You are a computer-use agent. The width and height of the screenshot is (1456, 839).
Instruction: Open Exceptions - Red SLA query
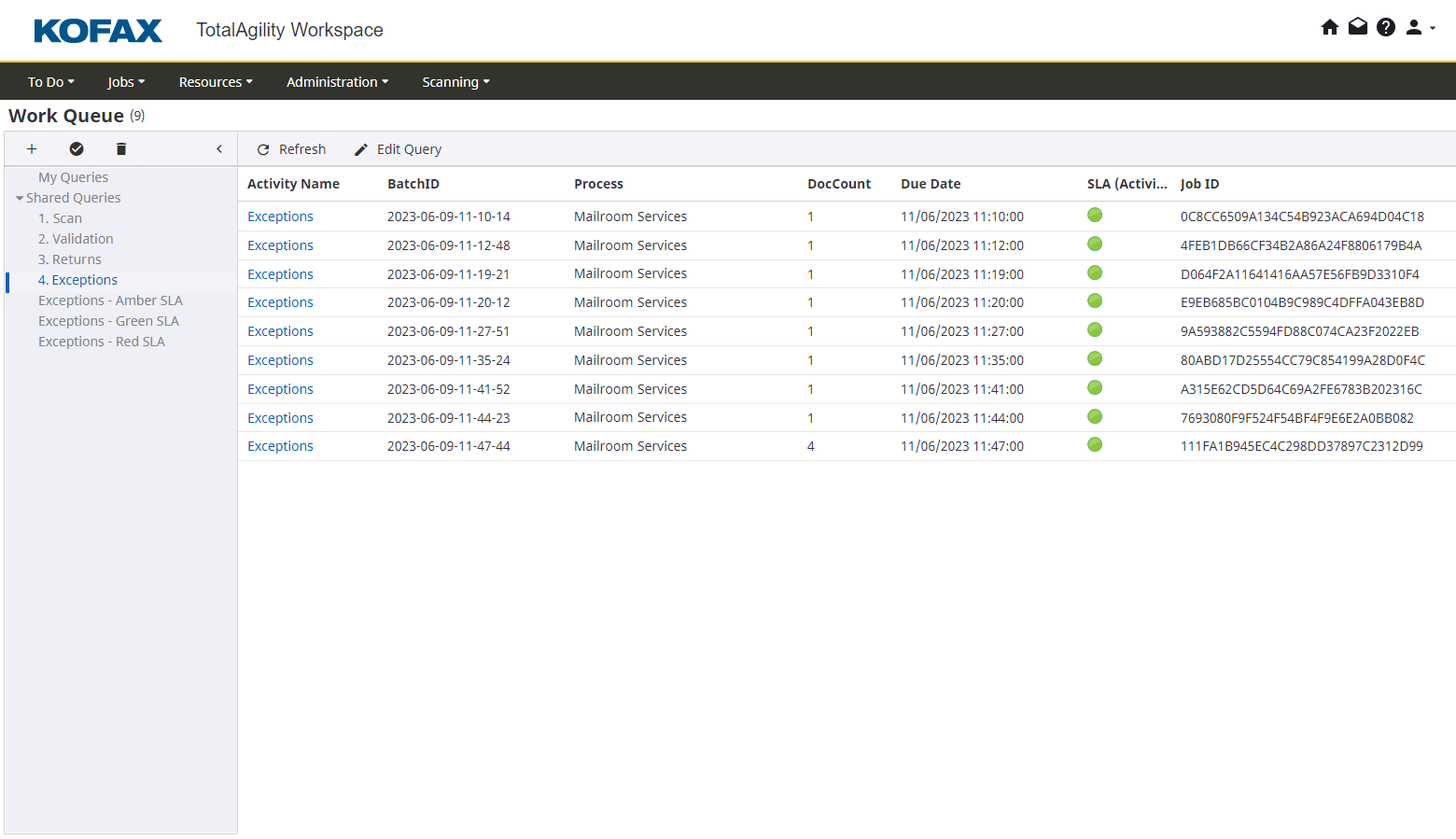[x=102, y=342]
